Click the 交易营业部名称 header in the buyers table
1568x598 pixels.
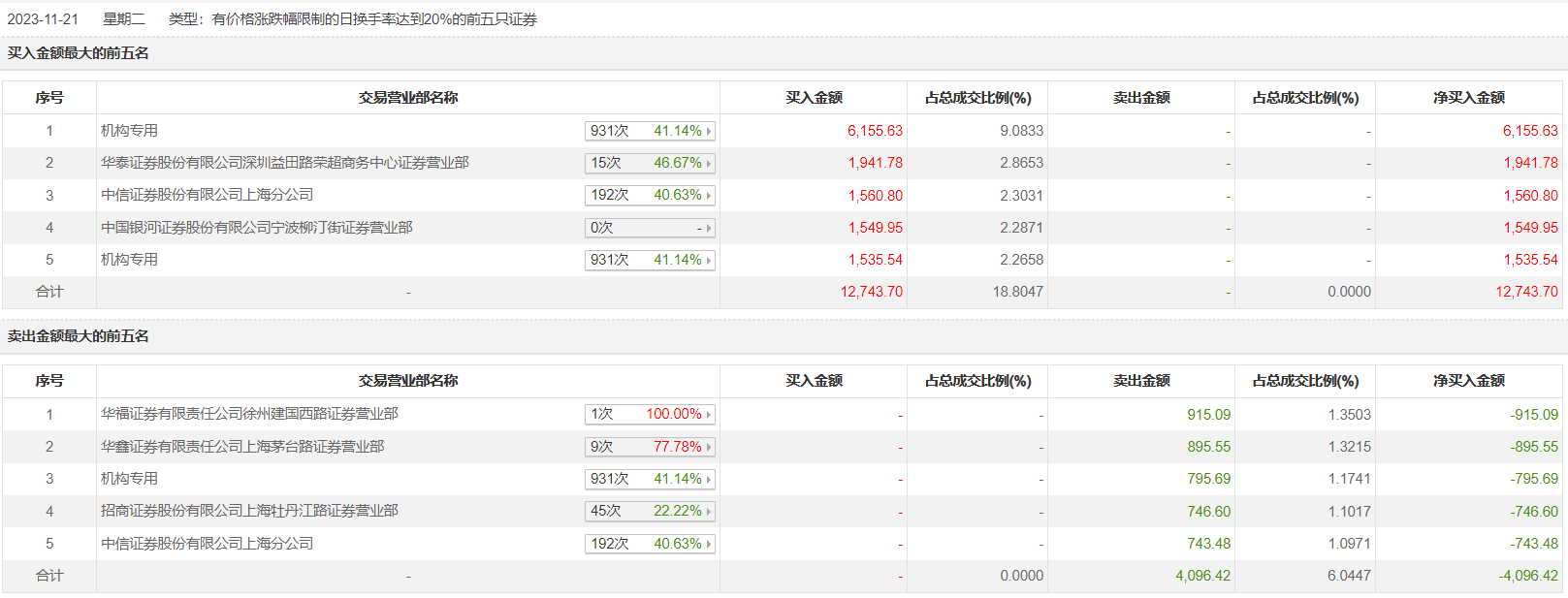[x=407, y=98]
